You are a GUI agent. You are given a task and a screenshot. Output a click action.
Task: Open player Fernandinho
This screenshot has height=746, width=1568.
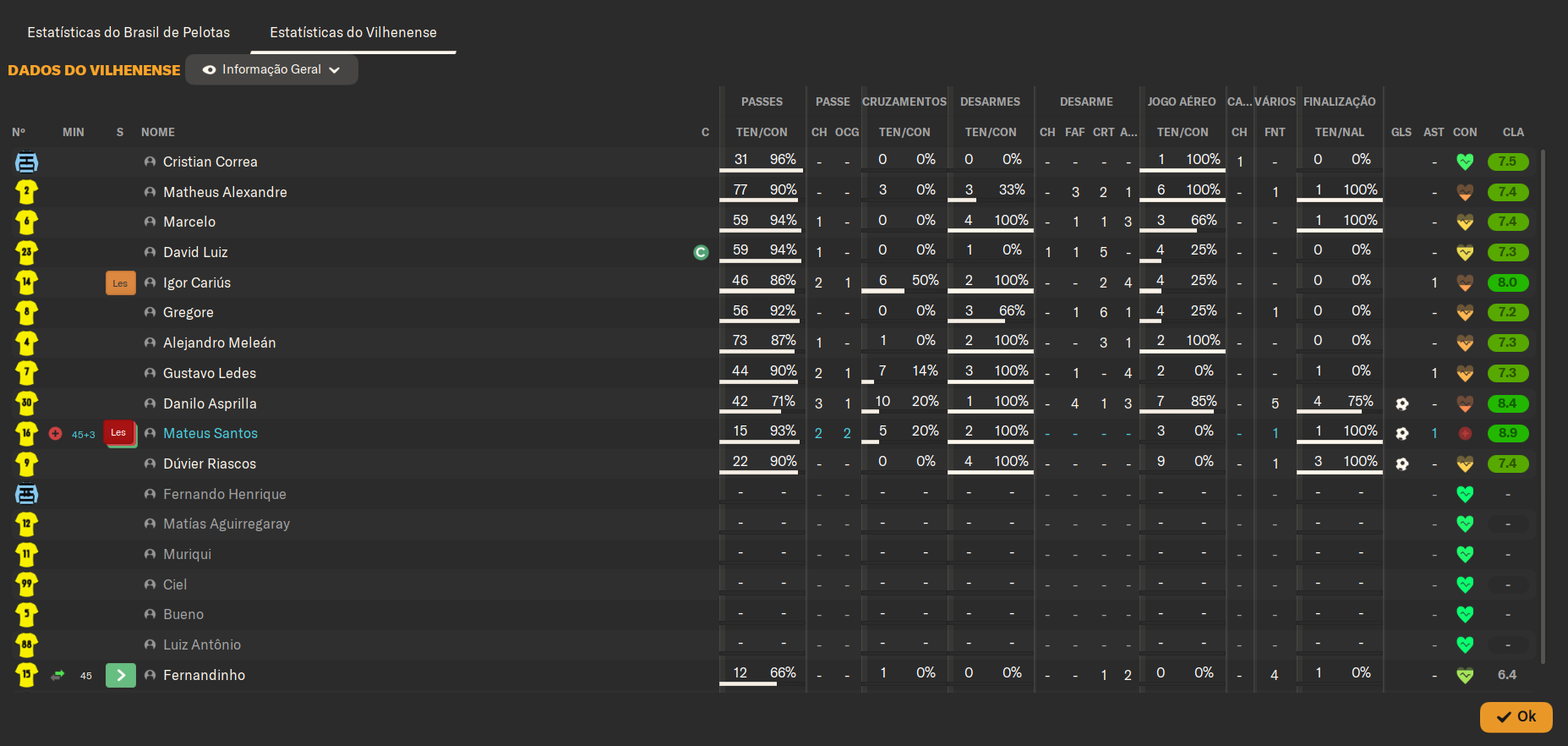[204, 675]
